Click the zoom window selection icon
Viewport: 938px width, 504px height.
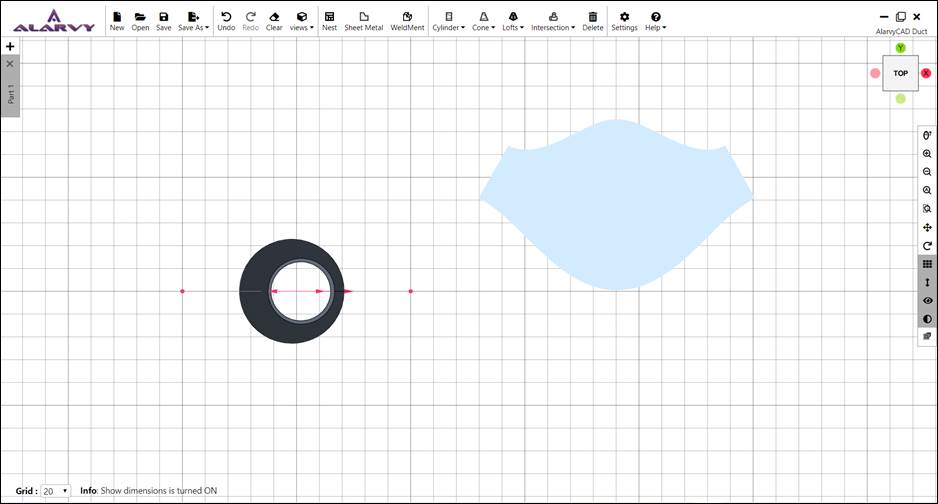tap(927, 209)
